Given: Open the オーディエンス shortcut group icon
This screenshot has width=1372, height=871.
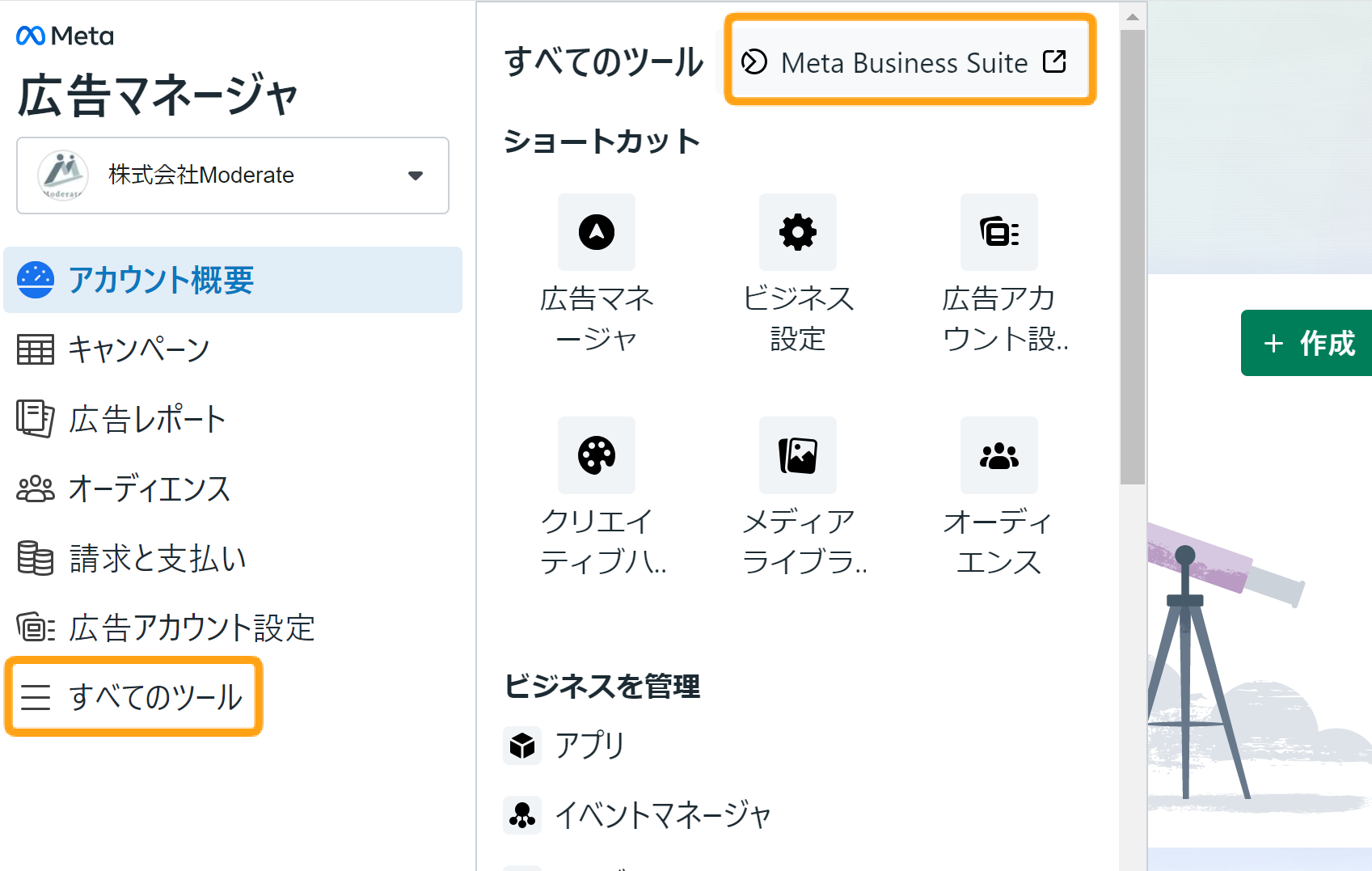Looking at the screenshot, I should click(x=999, y=455).
